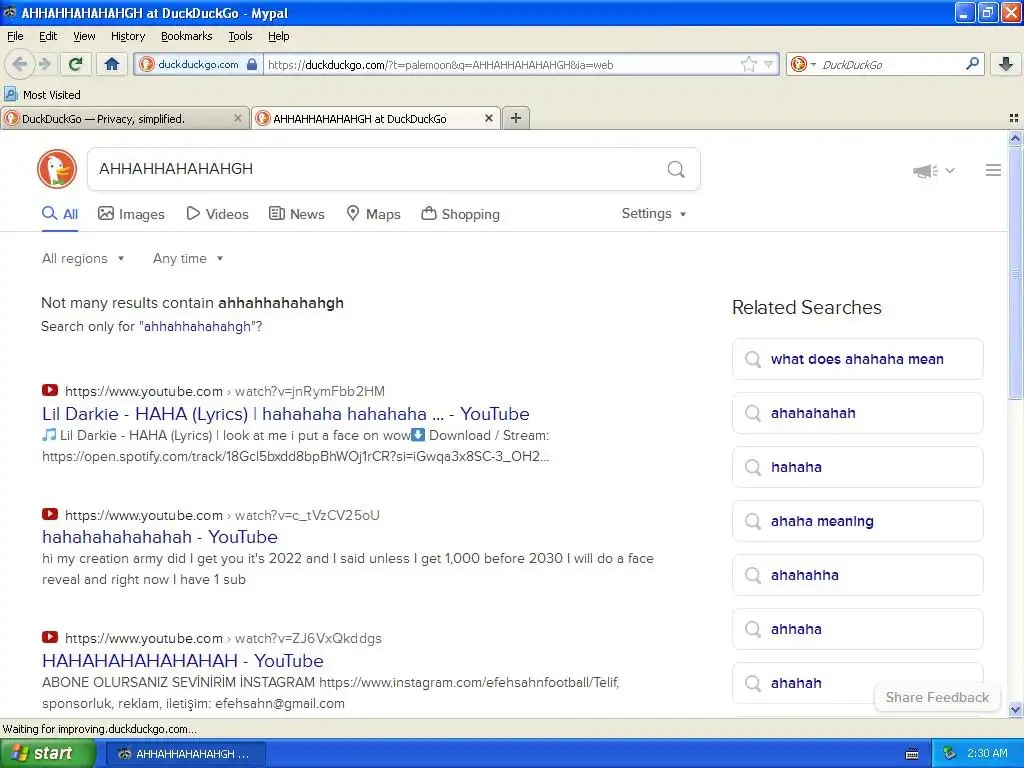Search only for "ahhahhahahahgh" link
The width and height of the screenshot is (1024, 768).
pos(197,327)
